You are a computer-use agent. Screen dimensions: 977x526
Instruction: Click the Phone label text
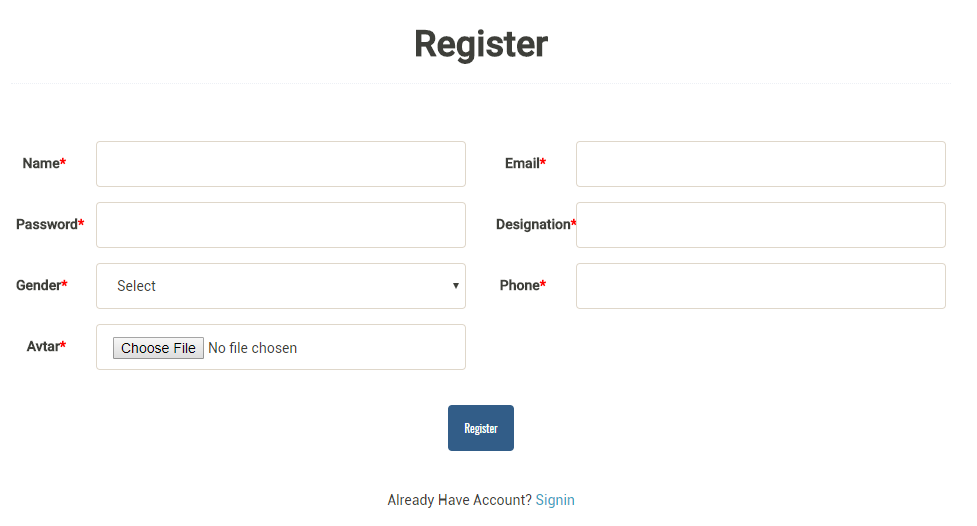click(521, 285)
